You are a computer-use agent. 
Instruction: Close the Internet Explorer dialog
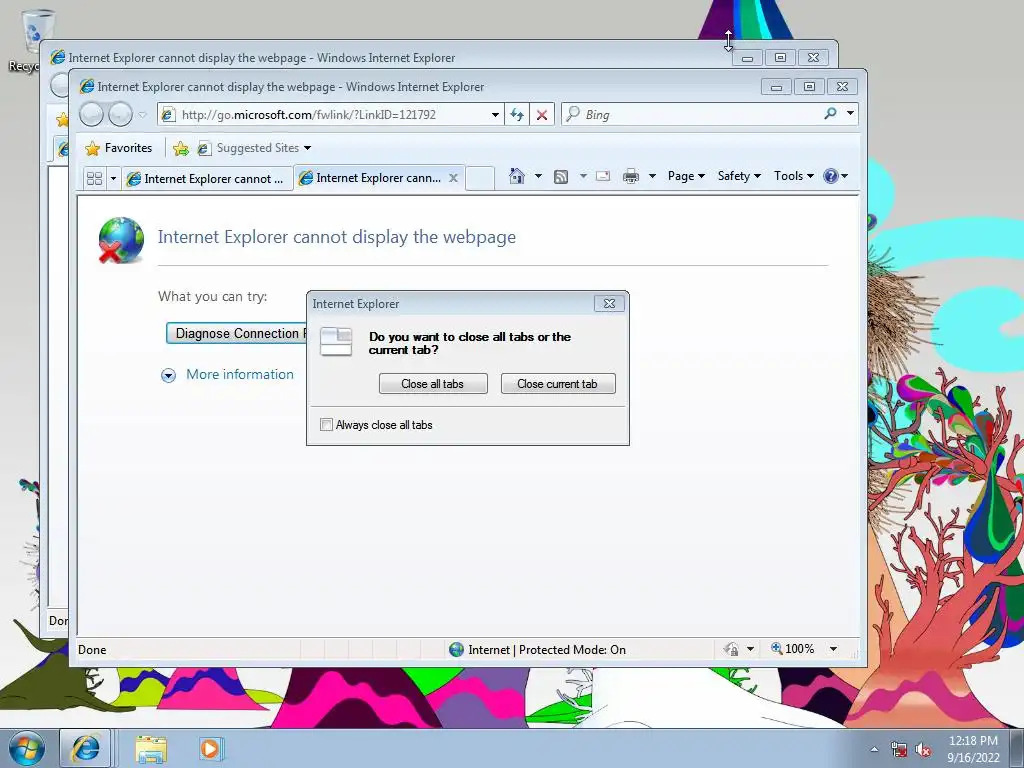[x=609, y=304]
